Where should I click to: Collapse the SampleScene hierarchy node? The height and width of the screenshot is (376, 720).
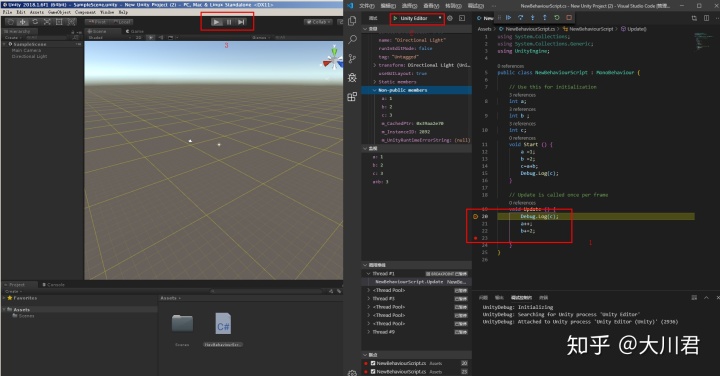click(x=5, y=44)
